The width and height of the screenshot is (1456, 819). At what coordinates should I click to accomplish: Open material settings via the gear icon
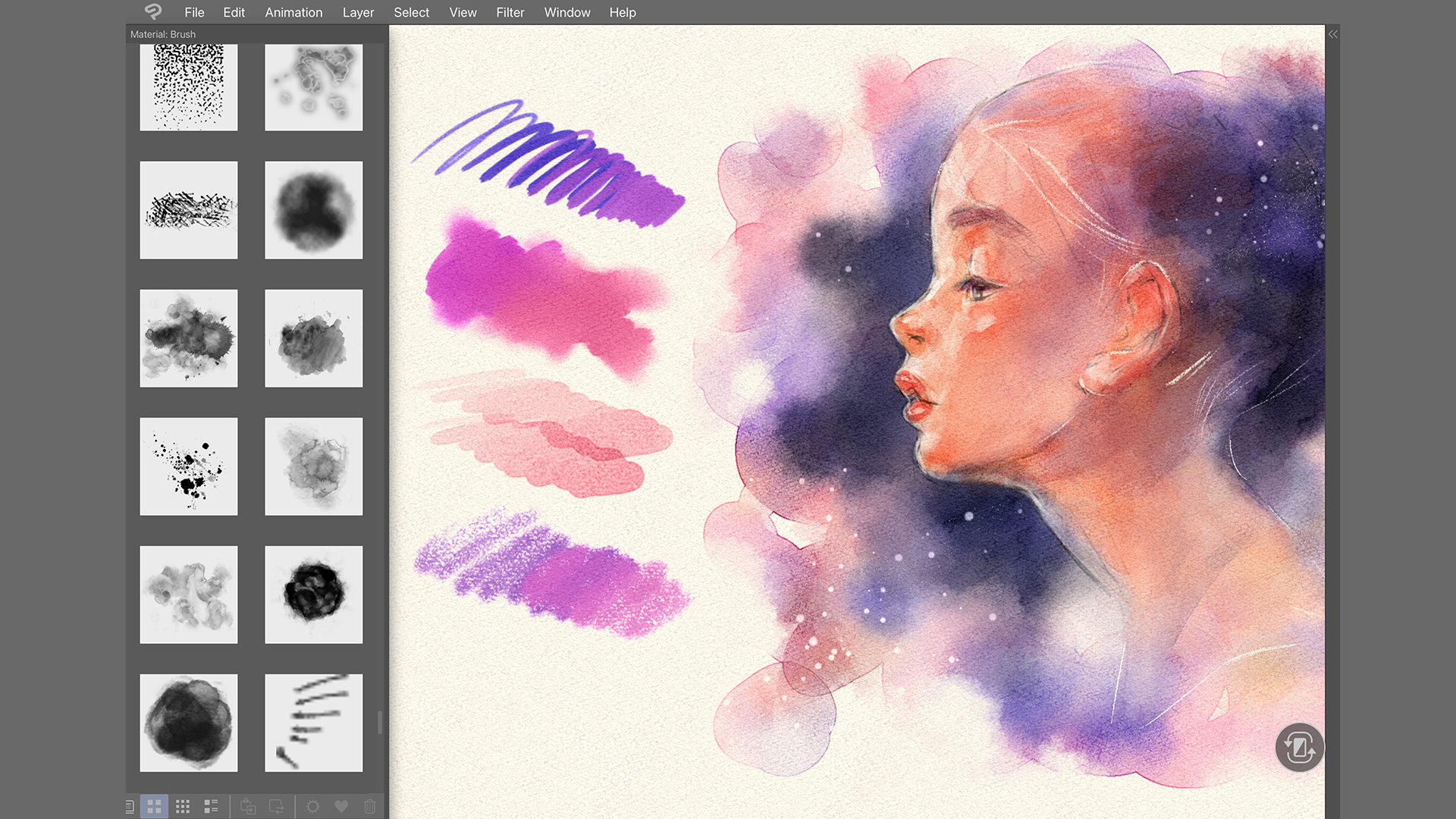coord(313,806)
